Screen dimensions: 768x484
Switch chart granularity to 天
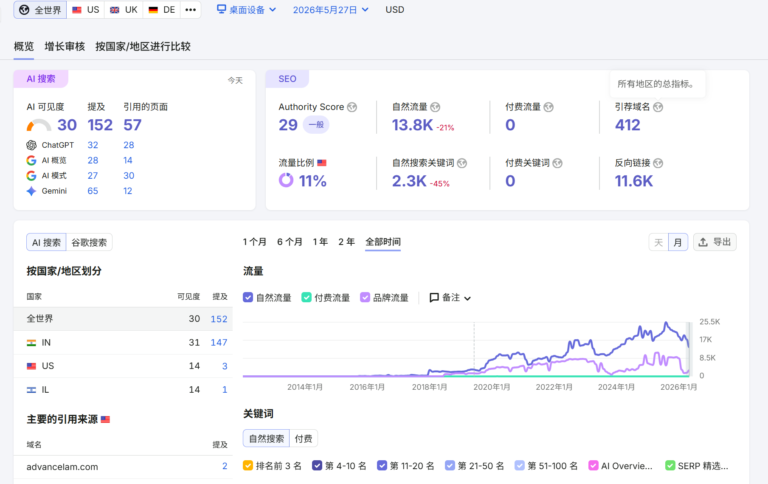coord(658,242)
